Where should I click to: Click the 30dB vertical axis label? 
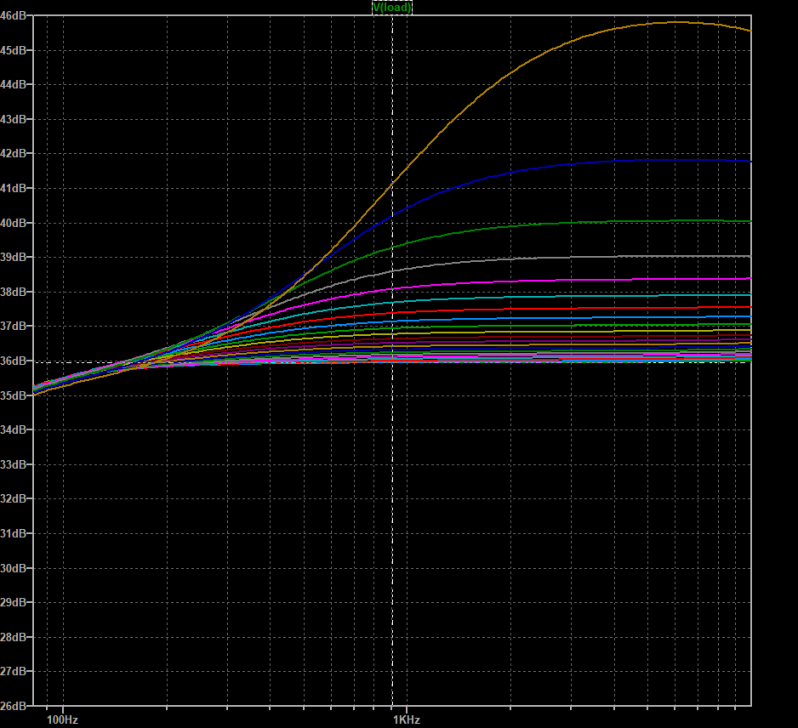pos(15,568)
